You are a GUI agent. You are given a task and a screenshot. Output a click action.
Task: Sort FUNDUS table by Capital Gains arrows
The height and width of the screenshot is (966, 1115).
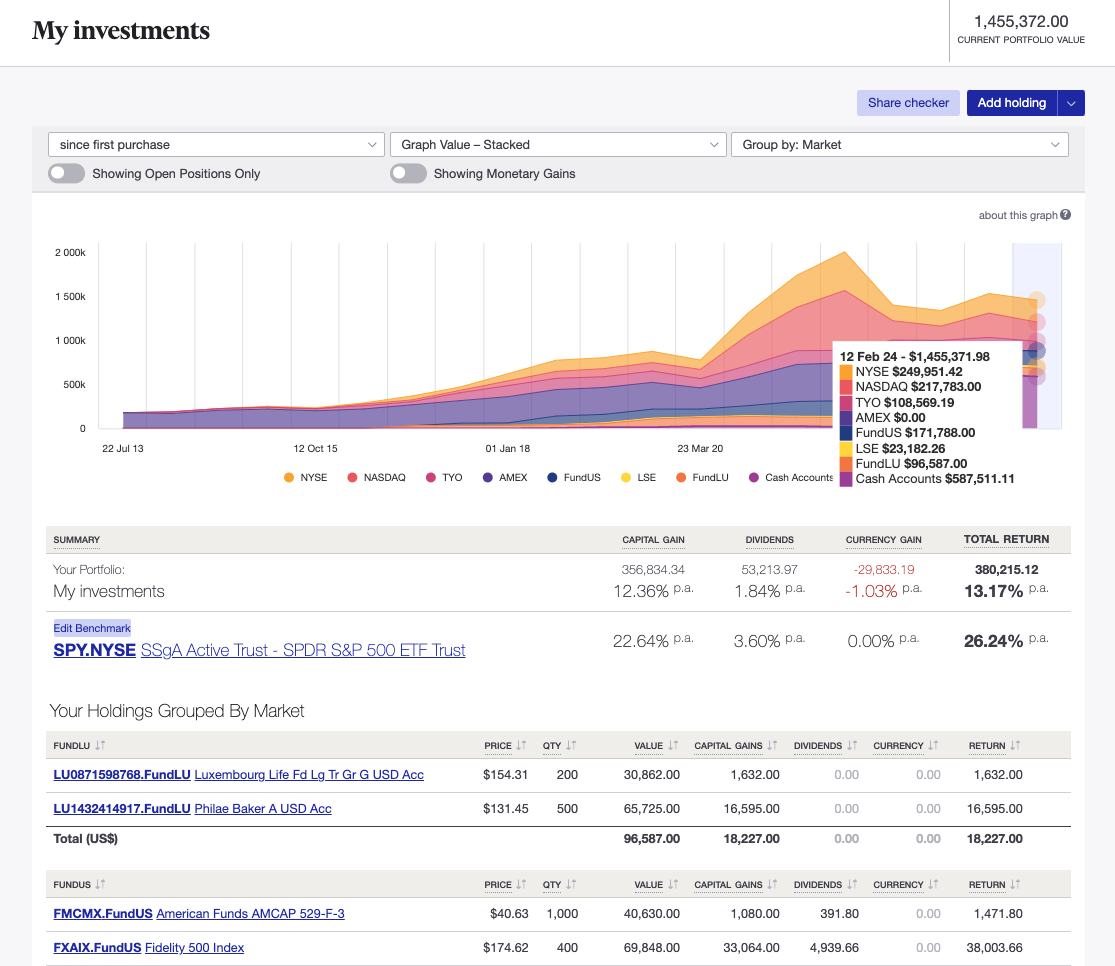[x=772, y=884]
